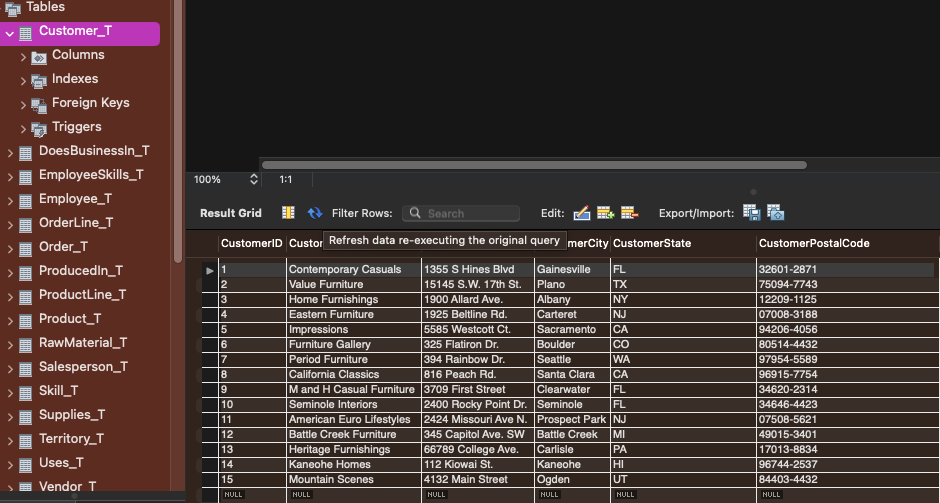This screenshot has height=503, width=940.
Task: Click the table icon beside Uses_T
Action: (x=26, y=465)
